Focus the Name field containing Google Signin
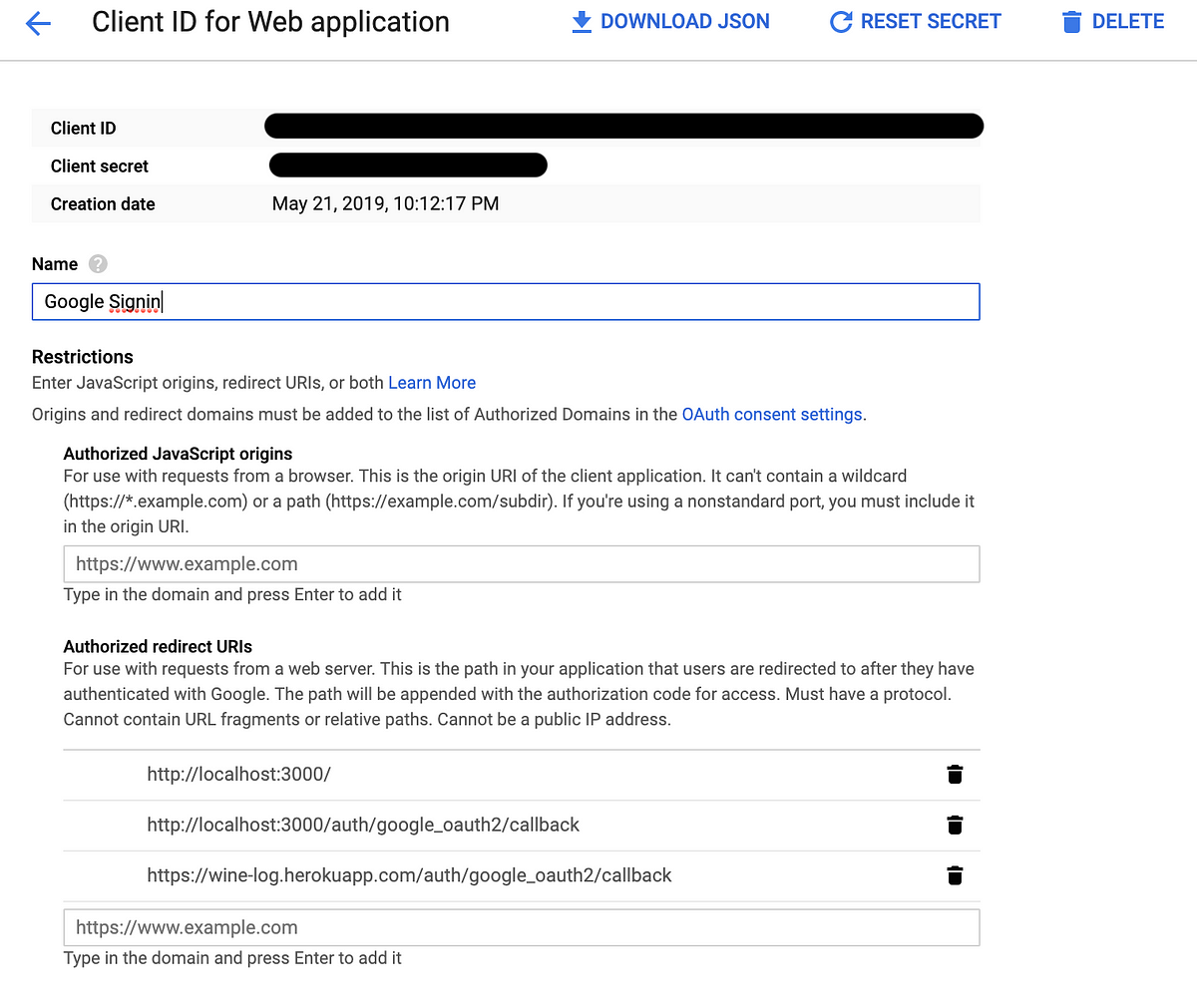 pos(506,302)
